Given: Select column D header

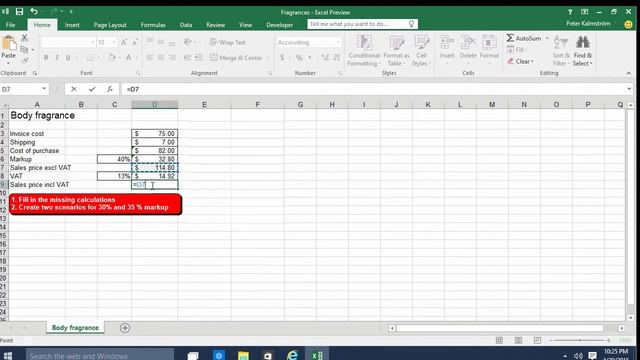Looking at the screenshot, I should pos(155,104).
